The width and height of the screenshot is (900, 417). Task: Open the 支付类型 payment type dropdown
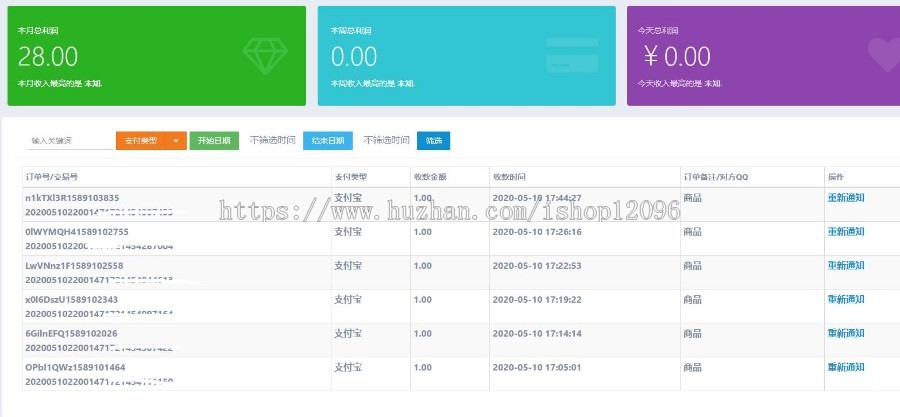pyautogui.click(x=151, y=141)
